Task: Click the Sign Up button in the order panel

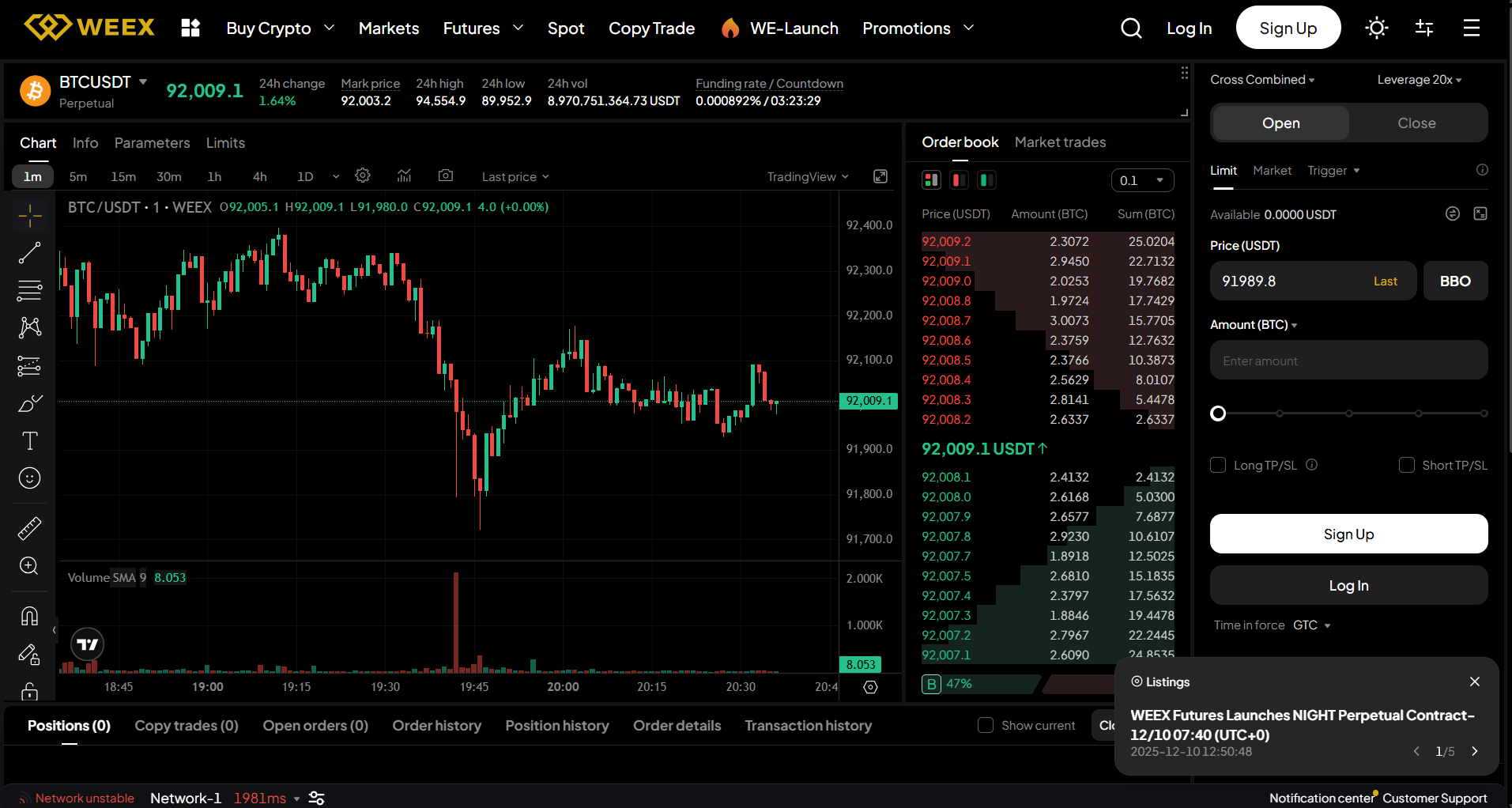Action: tap(1348, 534)
